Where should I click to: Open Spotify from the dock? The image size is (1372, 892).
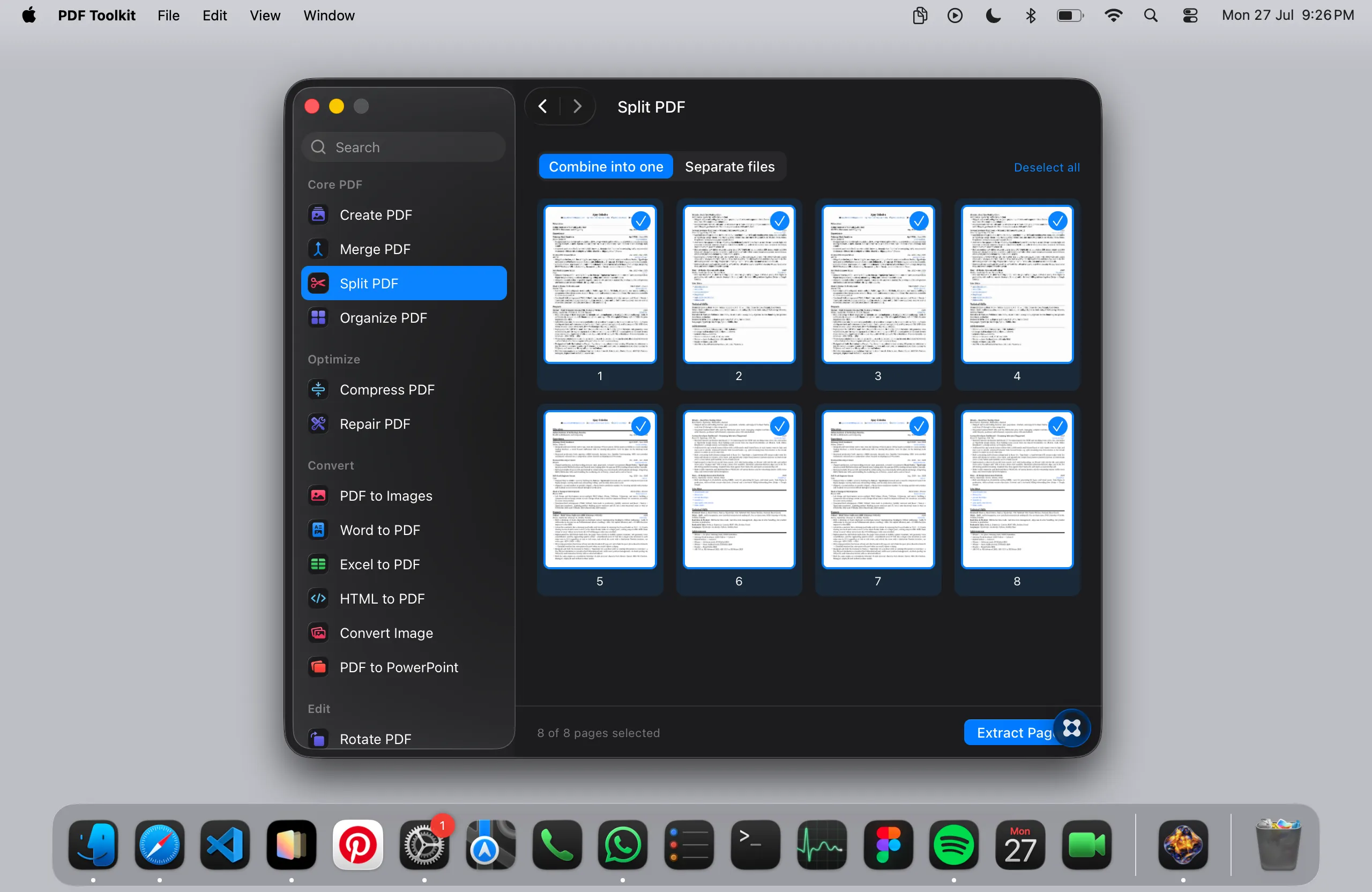(954, 845)
